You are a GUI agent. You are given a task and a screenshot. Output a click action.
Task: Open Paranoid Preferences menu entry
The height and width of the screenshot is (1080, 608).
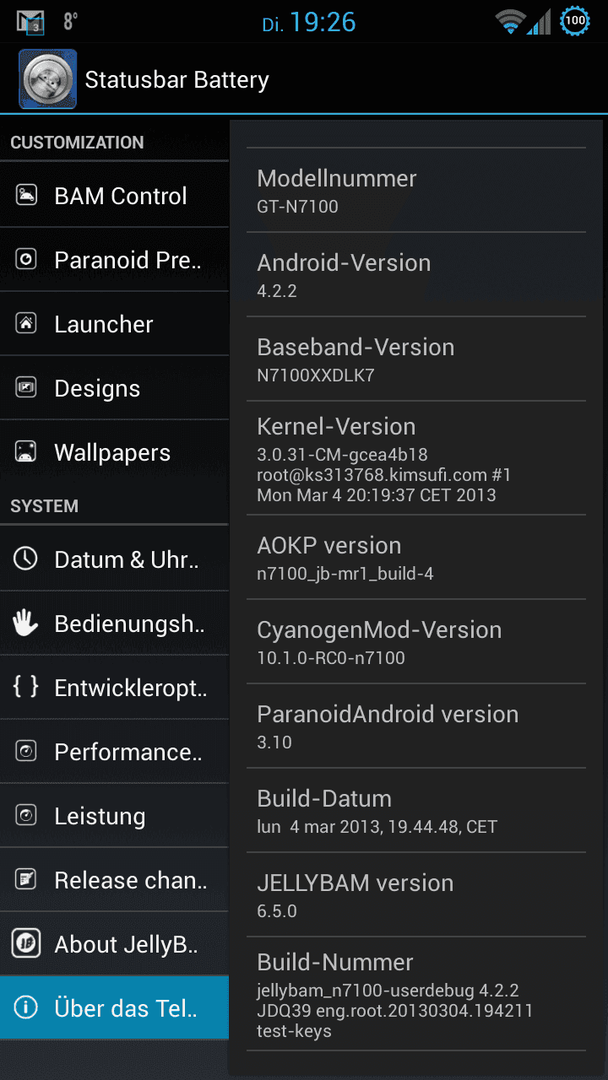pyautogui.click(x=114, y=260)
